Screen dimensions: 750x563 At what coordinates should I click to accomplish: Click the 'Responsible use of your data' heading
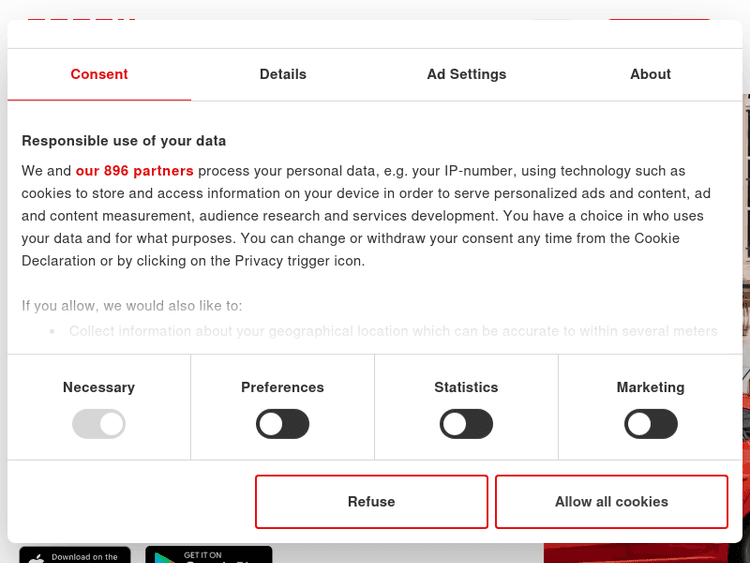click(124, 141)
